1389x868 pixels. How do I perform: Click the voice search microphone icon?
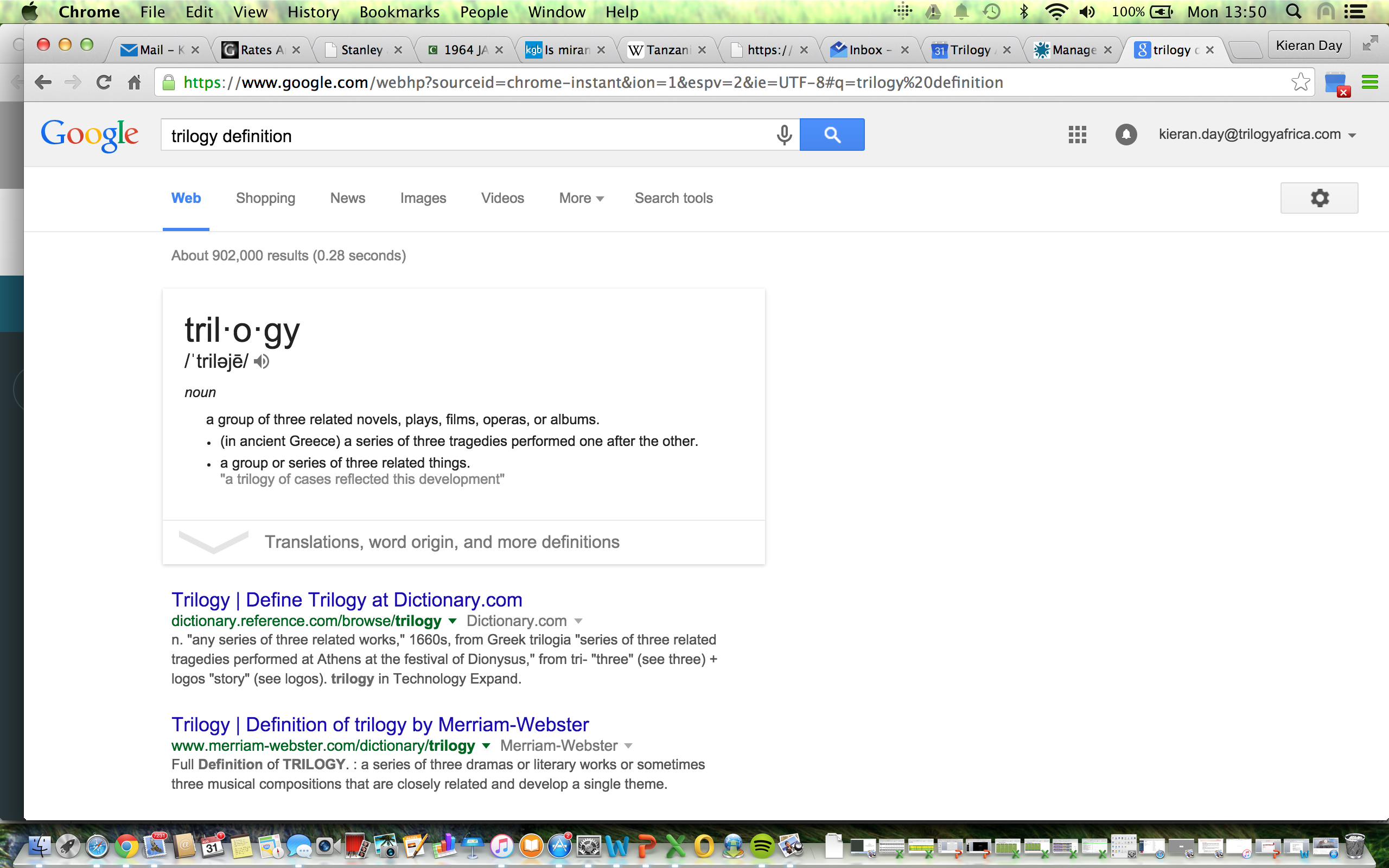[x=784, y=135]
